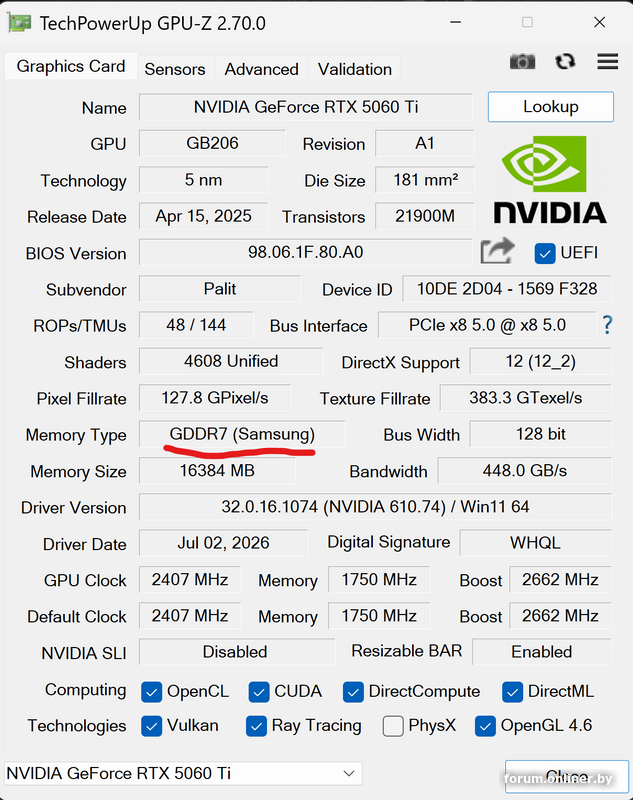Toggle the OpenCL checkbox
Image resolution: width=633 pixels, height=800 pixels.
pyautogui.click(x=151, y=692)
